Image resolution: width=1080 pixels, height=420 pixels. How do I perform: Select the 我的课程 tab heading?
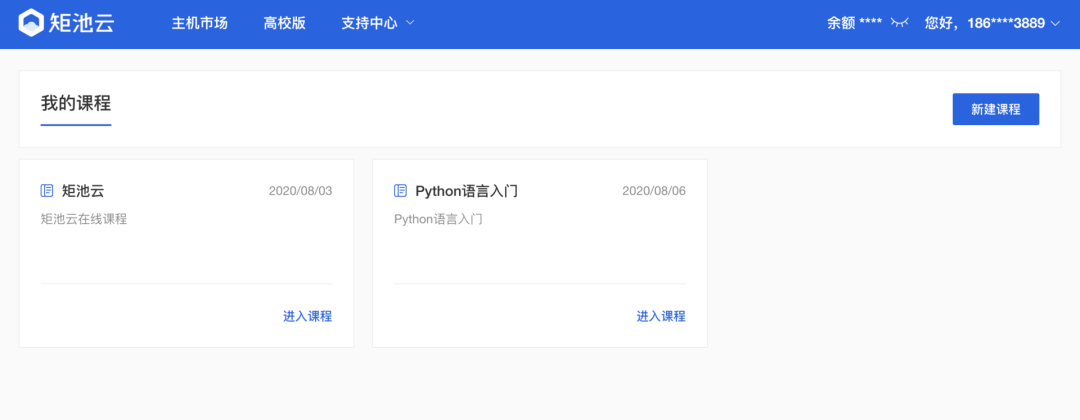76,104
